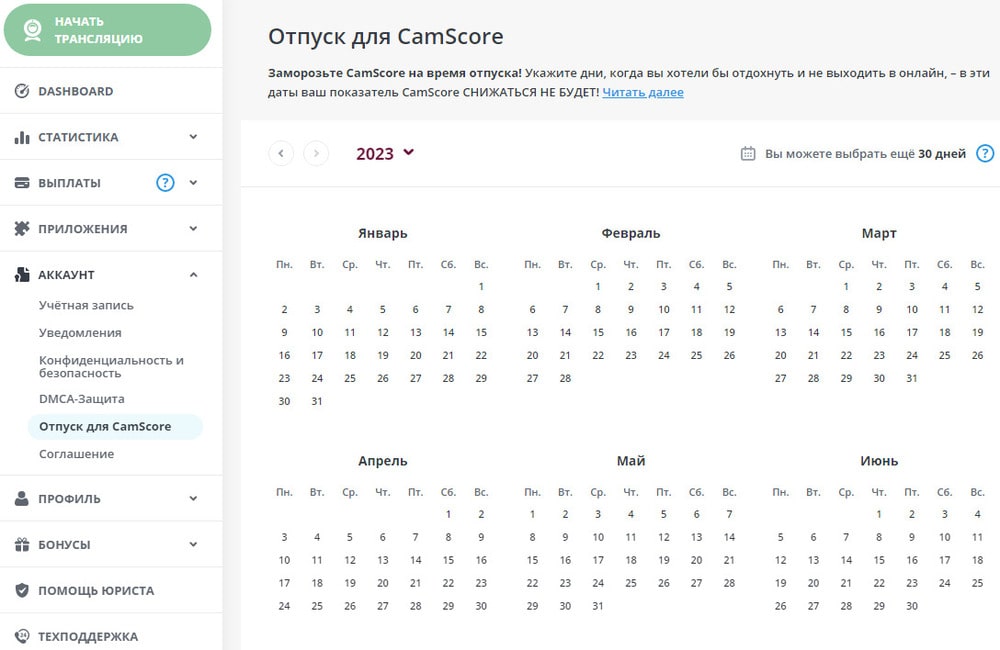1000x650 pixels.
Task: Select May 31 in the calendar
Action: (x=598, y=606)
